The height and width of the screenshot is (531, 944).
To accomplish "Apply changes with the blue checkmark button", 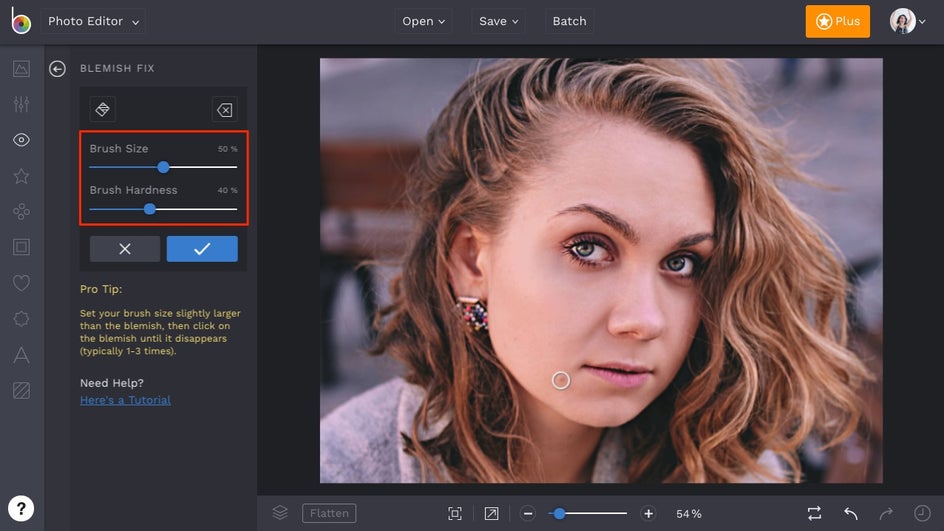I will pos(202,249).
